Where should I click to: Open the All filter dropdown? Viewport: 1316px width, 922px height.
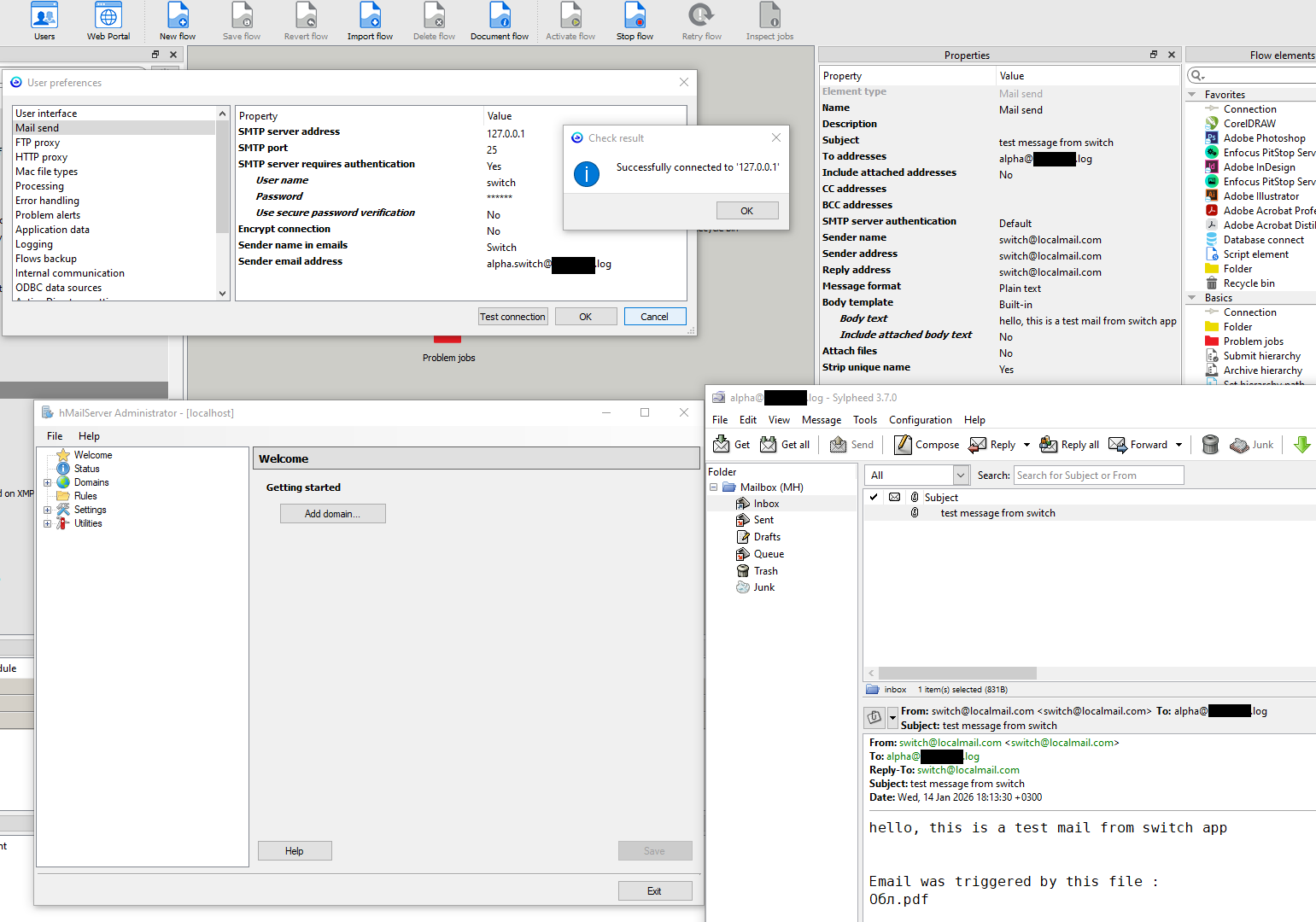[x=961, y=476]
